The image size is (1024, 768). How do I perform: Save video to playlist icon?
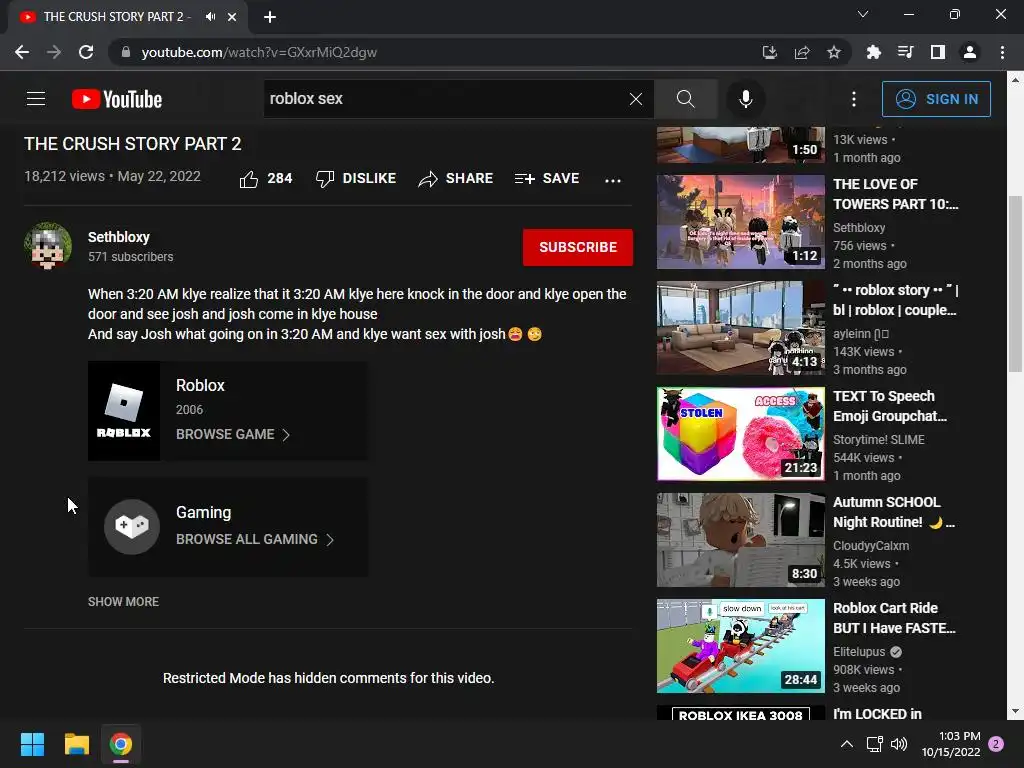(524, 179)
